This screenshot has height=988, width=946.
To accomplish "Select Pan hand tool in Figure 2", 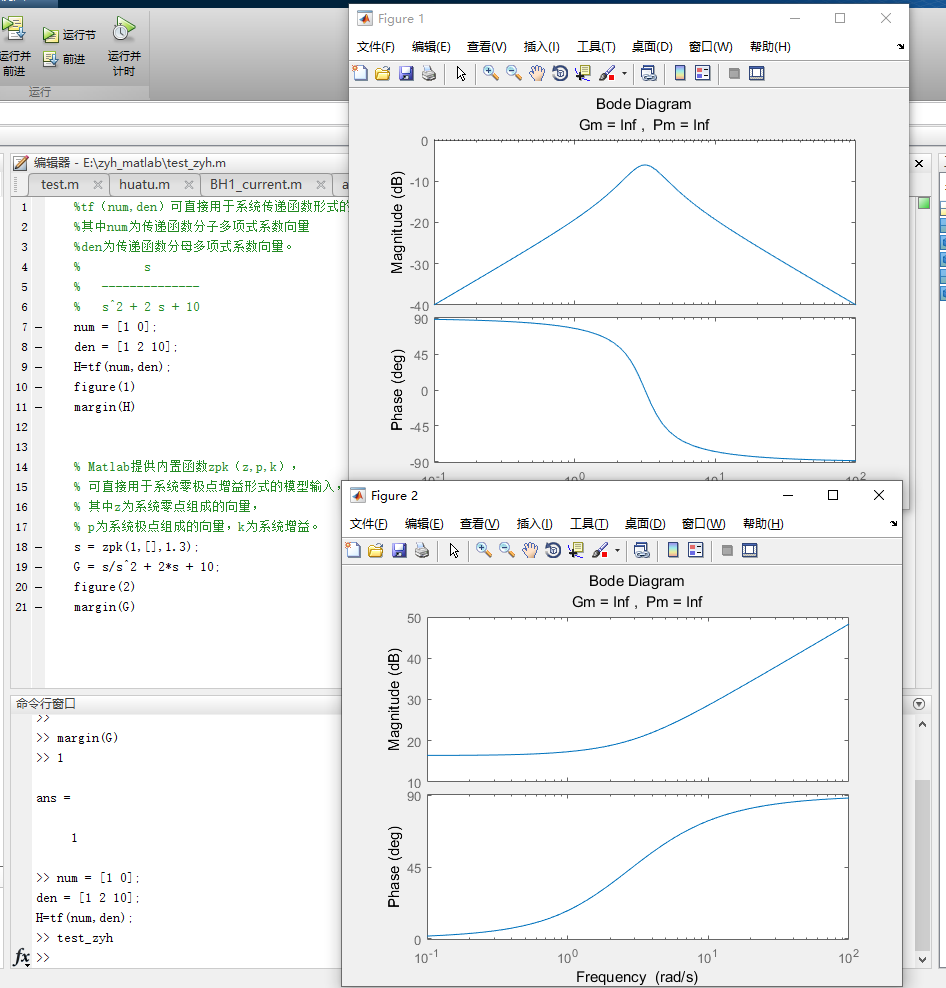I will pos(529,551).
